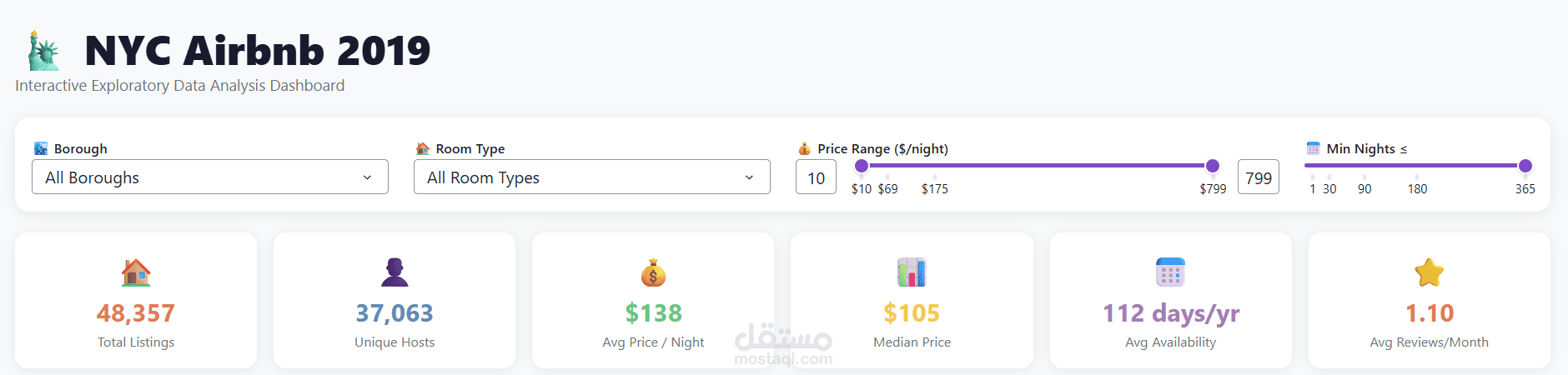Click the star icon above Avg Reviews/Month

1429,272
